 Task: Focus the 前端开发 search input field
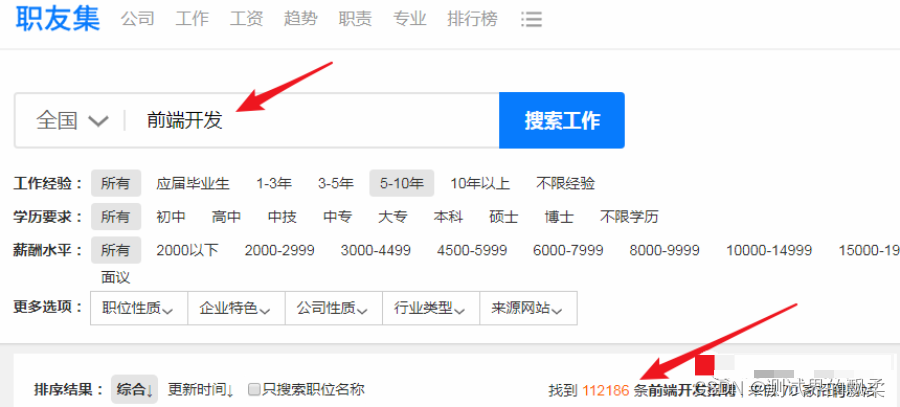pyautogui.click(x=313, y=121)
